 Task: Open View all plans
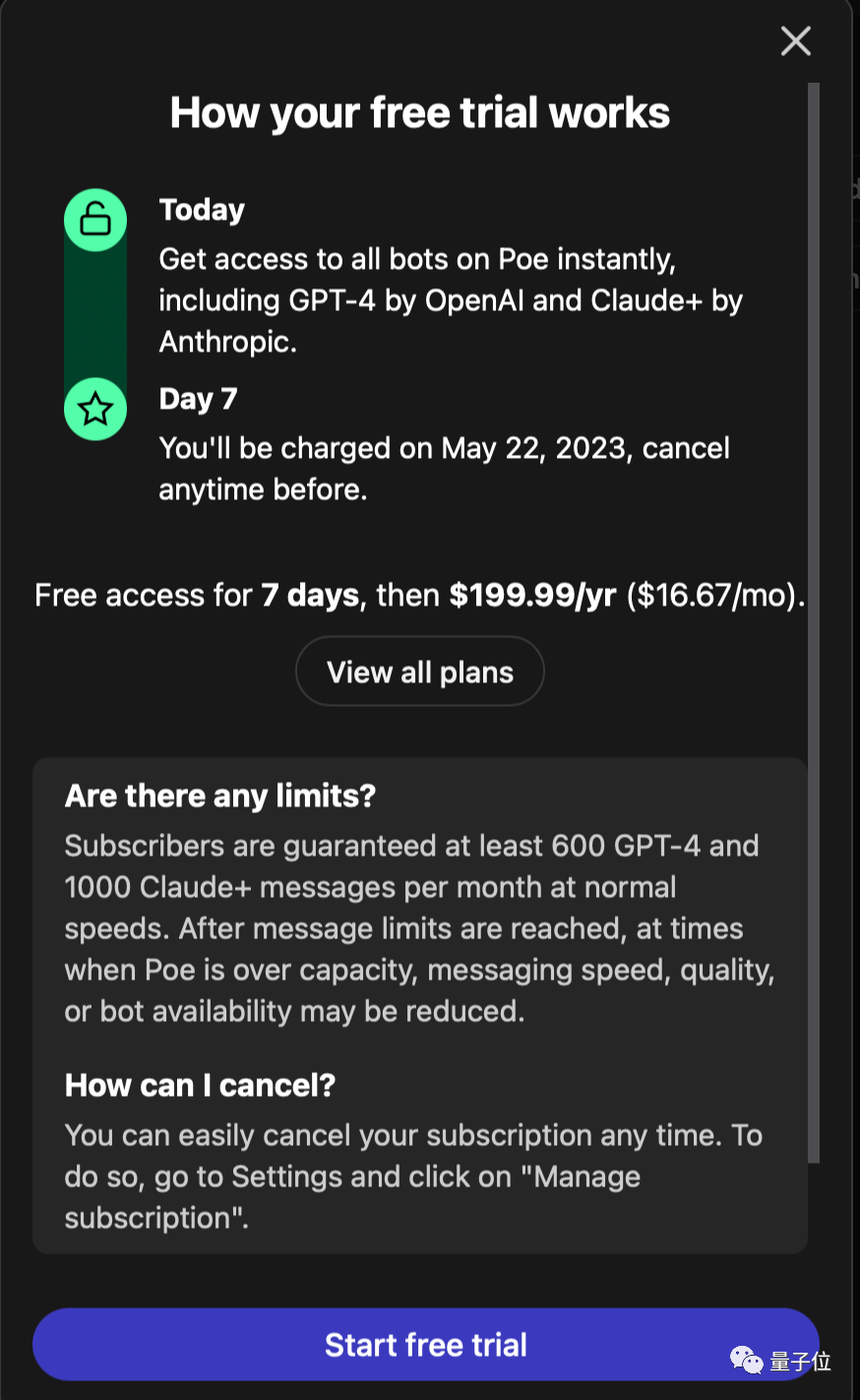click(x=420, y=671)
